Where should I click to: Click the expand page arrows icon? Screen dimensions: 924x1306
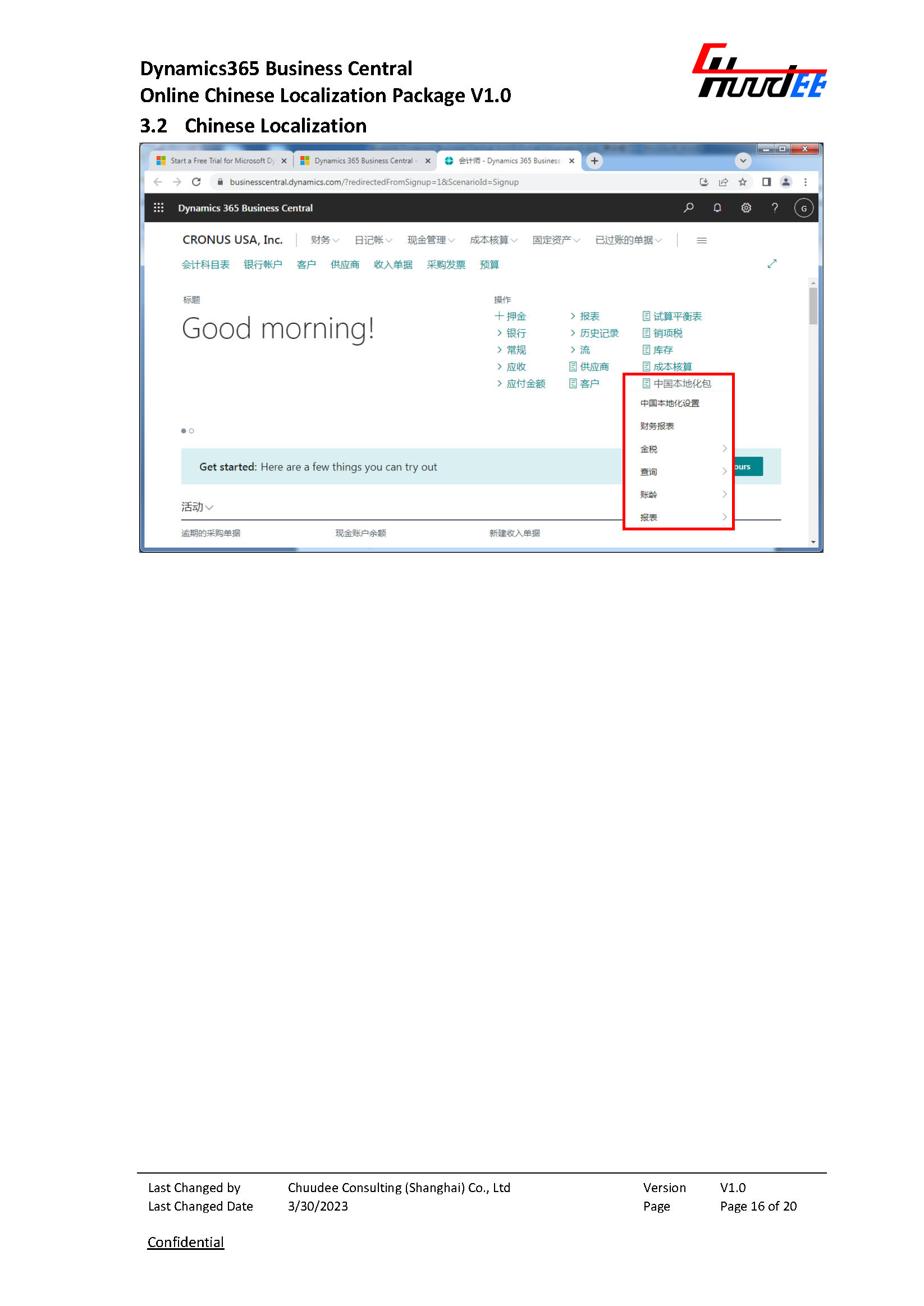772,264
